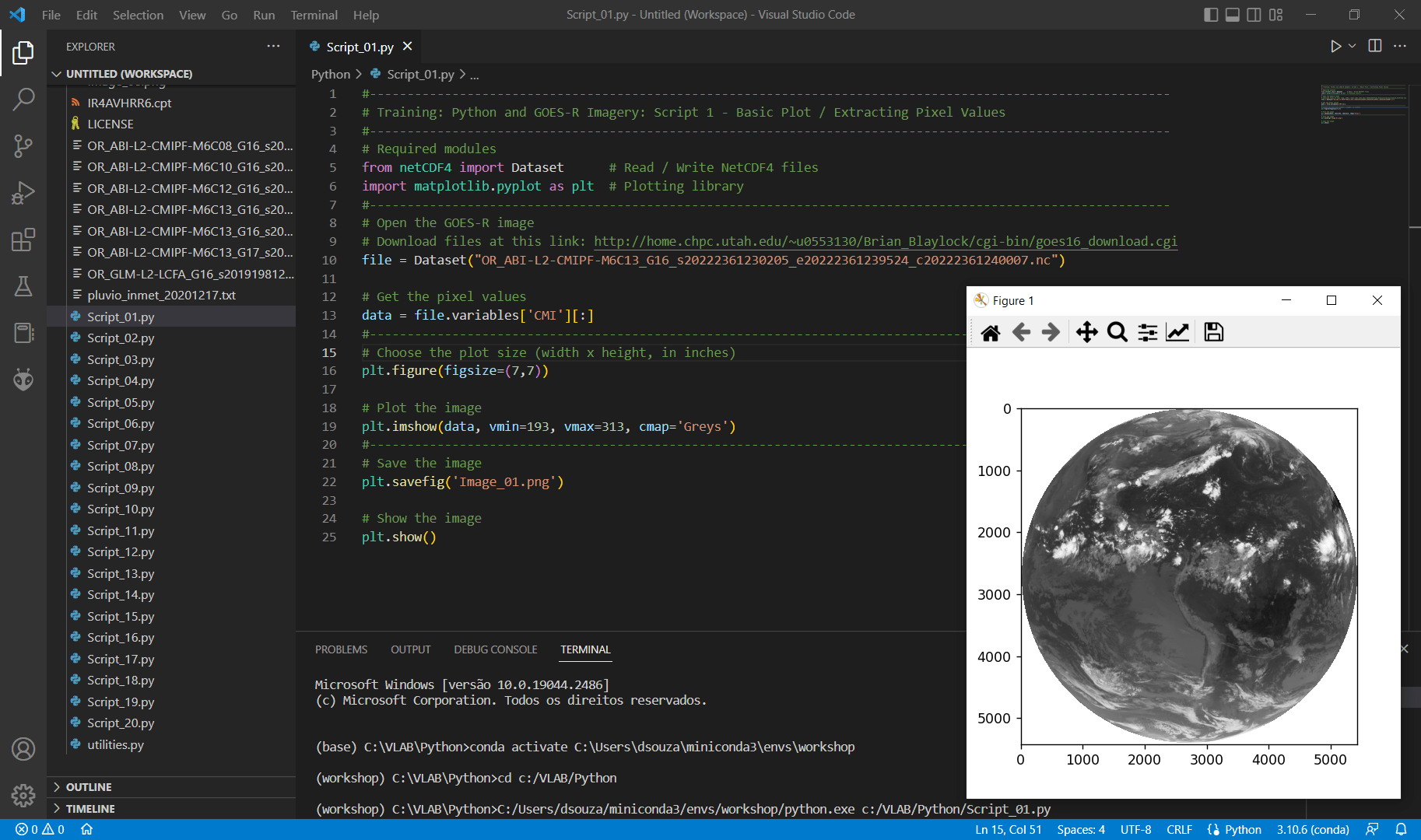Go back to previous view in Figure

(1021, 333)
